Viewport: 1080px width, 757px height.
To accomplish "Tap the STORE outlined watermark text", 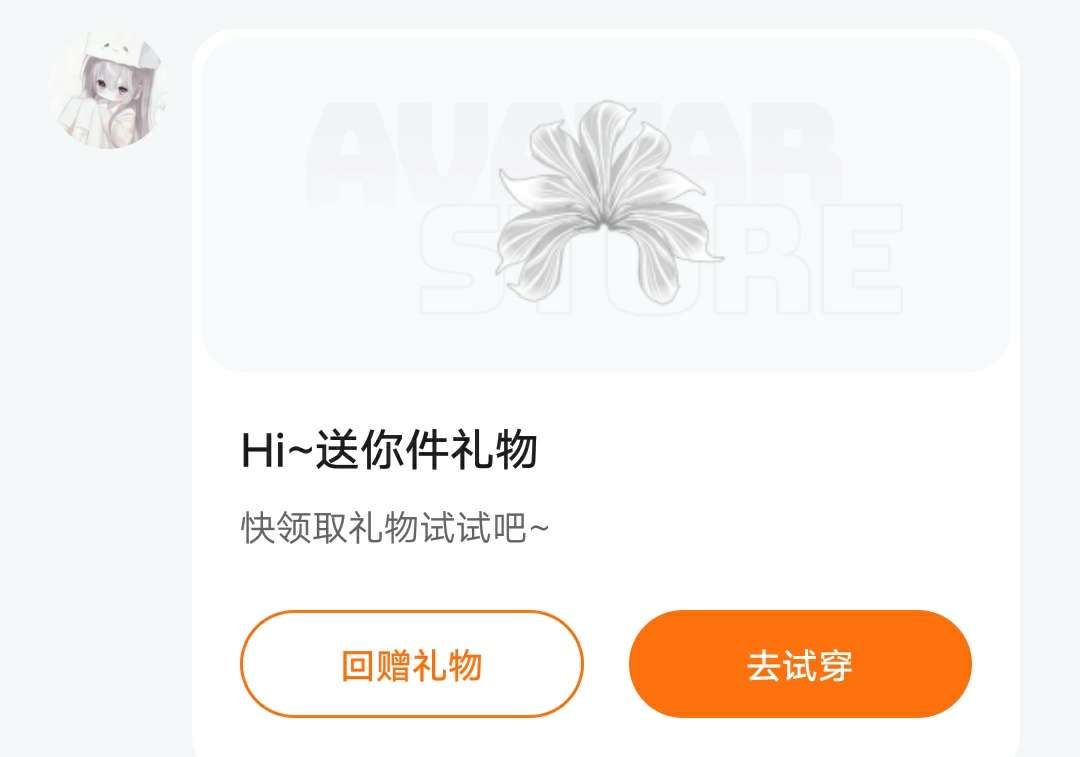I will (x=661, y=260).
